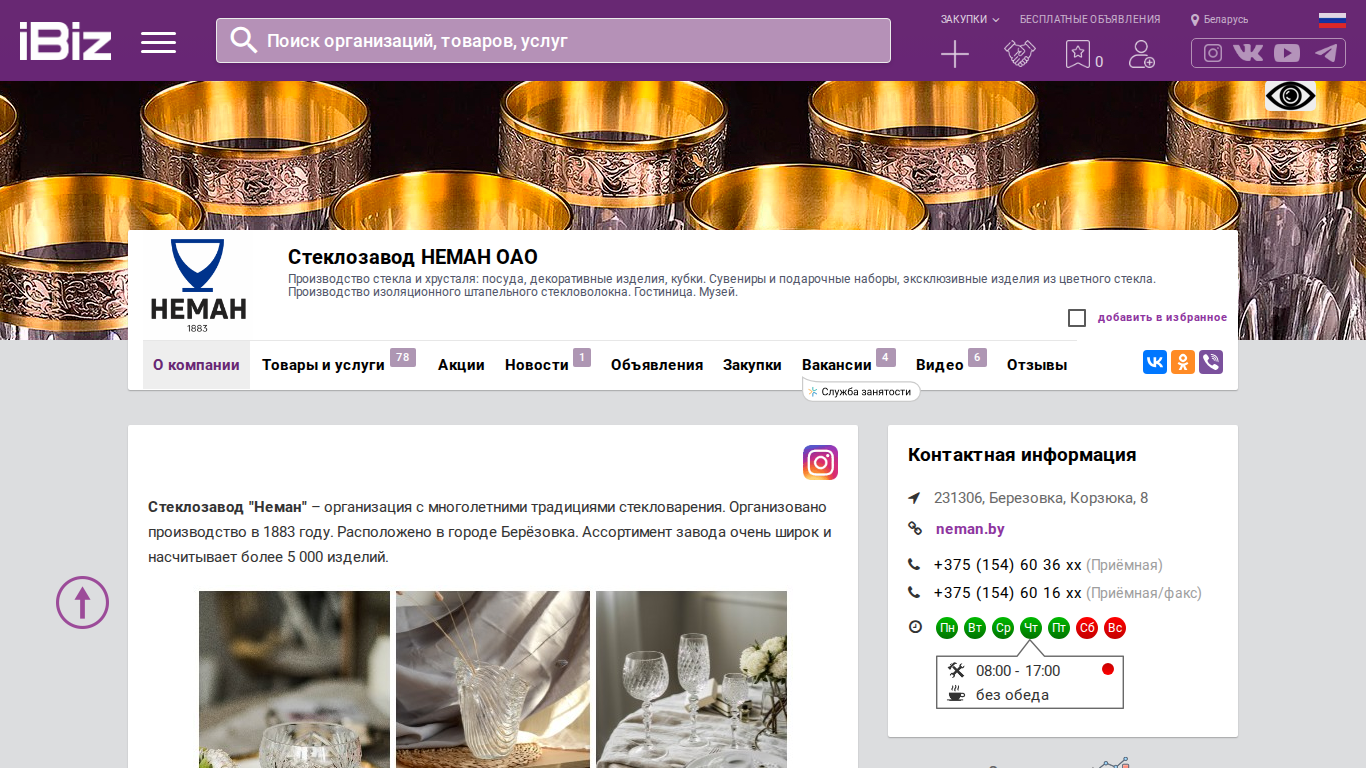Share company page on VK
This screenshot has height=768, width=1366.
point(1155,363)
